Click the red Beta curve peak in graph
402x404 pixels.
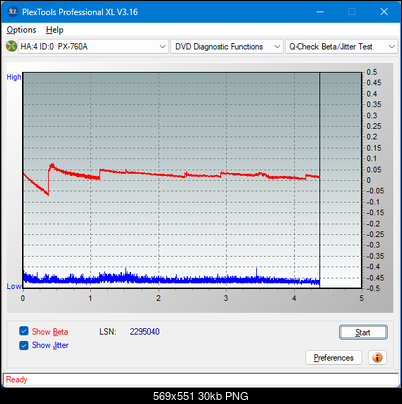pyautogui.click(x=52, y=165)
